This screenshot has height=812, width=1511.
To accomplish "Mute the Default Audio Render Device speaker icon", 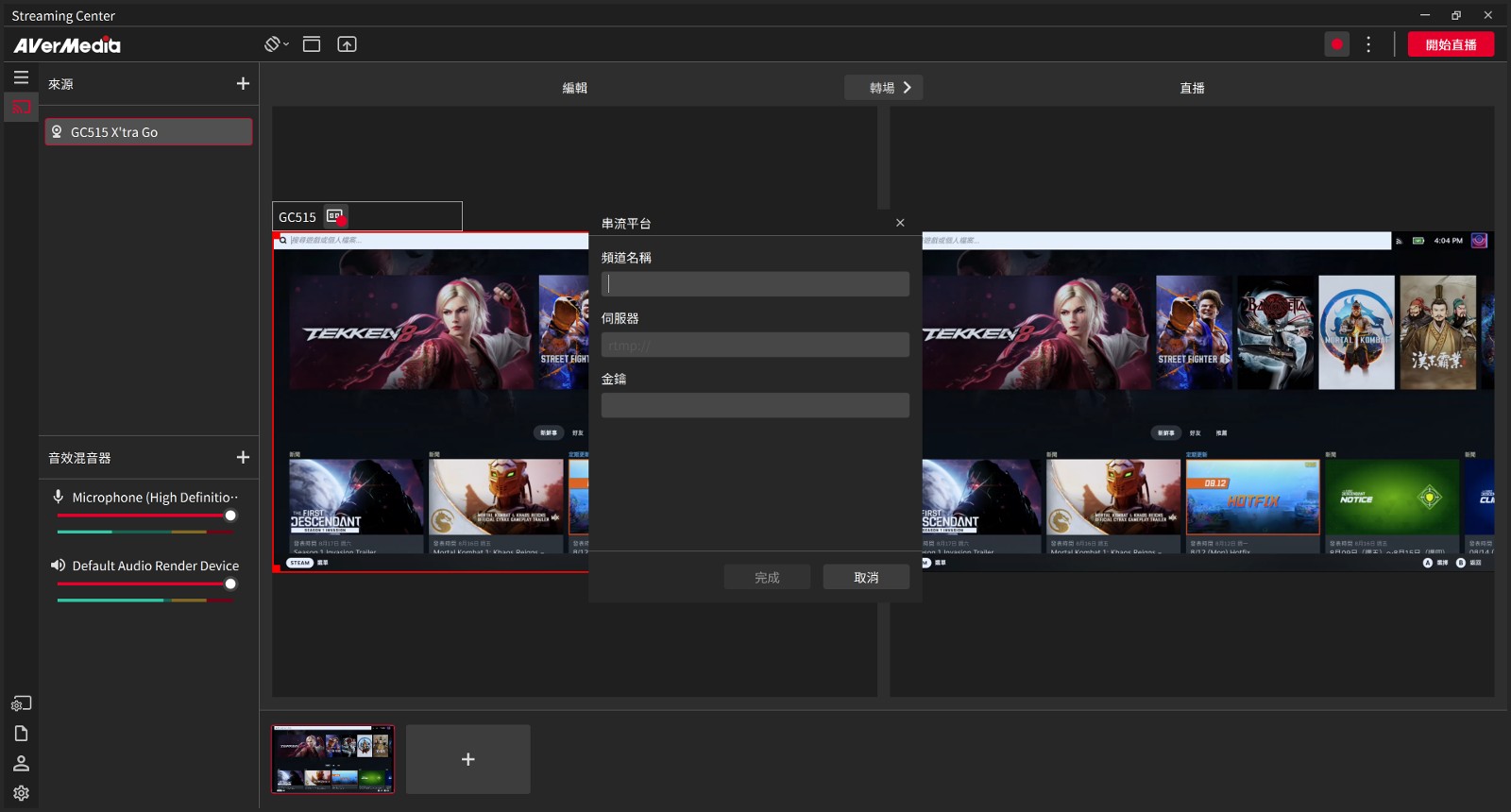I will click(x=59, y=565).
